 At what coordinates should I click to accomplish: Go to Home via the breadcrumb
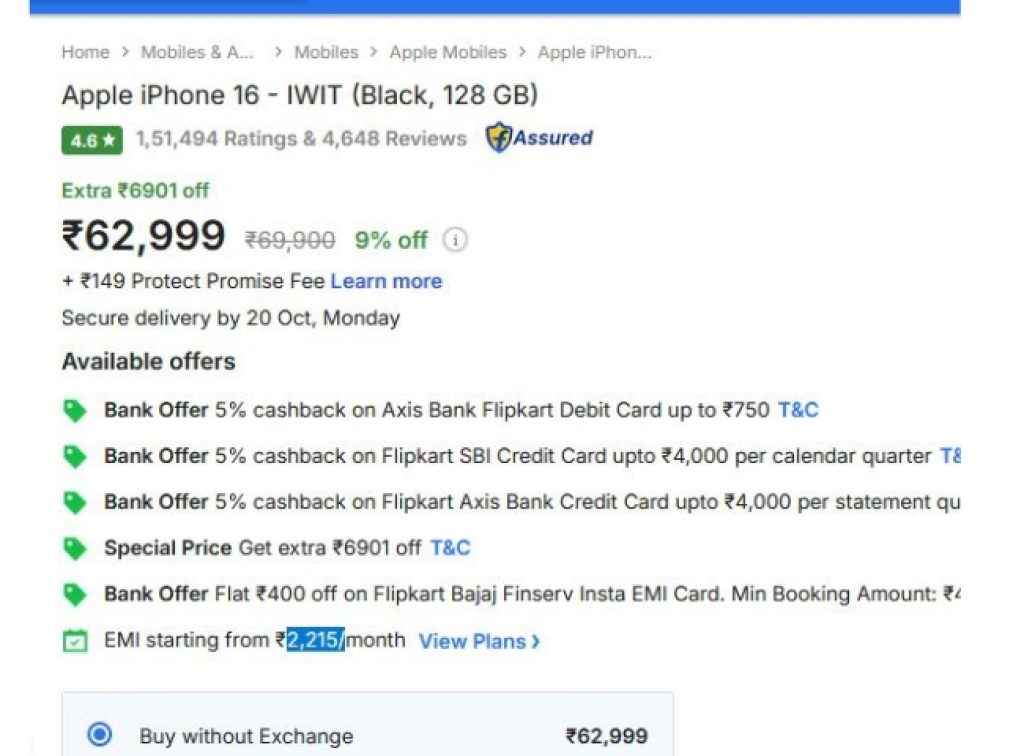[x=85, y=52]
